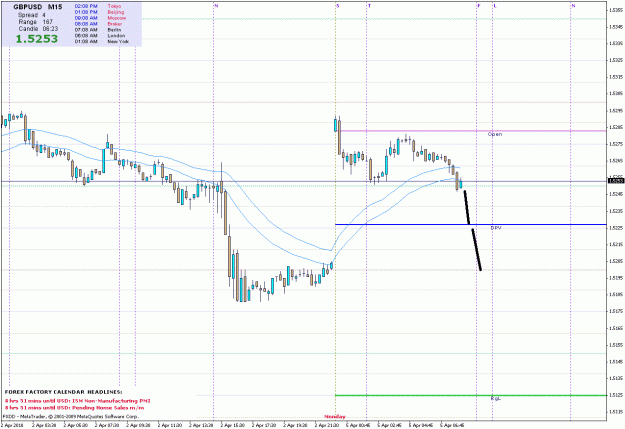Screen dimensions: 625x429
Task: Click the 2 Apr 21:30 time label
Action: click(x=327, y=425)
